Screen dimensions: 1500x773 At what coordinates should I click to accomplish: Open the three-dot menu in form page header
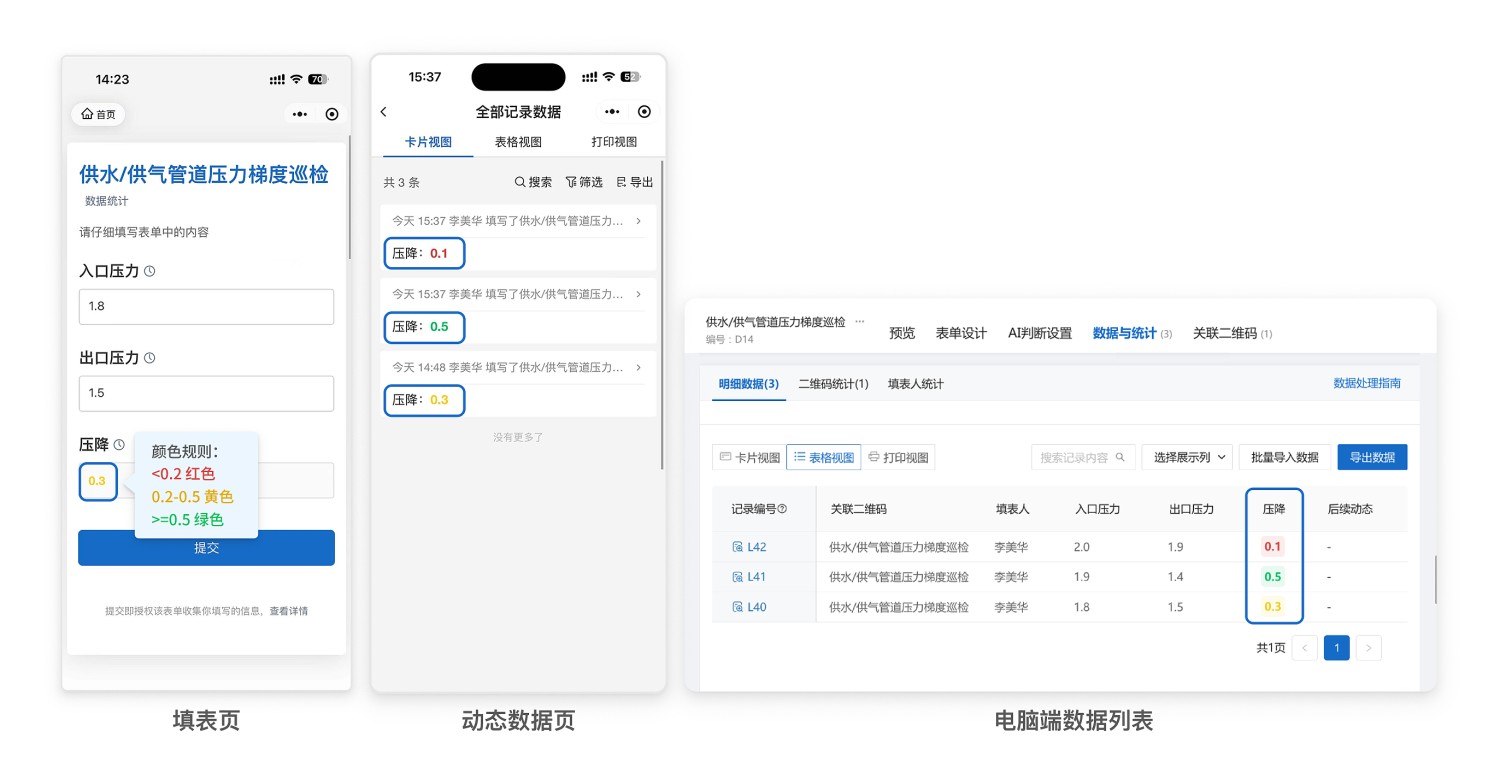[300, 114]
